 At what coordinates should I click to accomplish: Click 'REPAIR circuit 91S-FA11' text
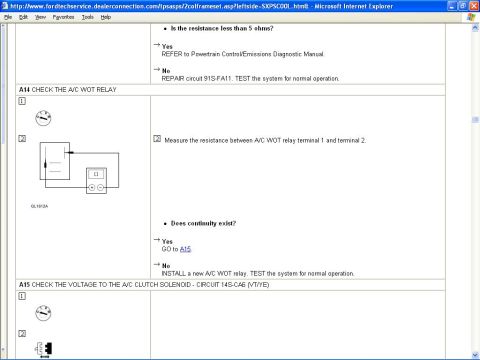pyautogui.click(x=197, y=79)
